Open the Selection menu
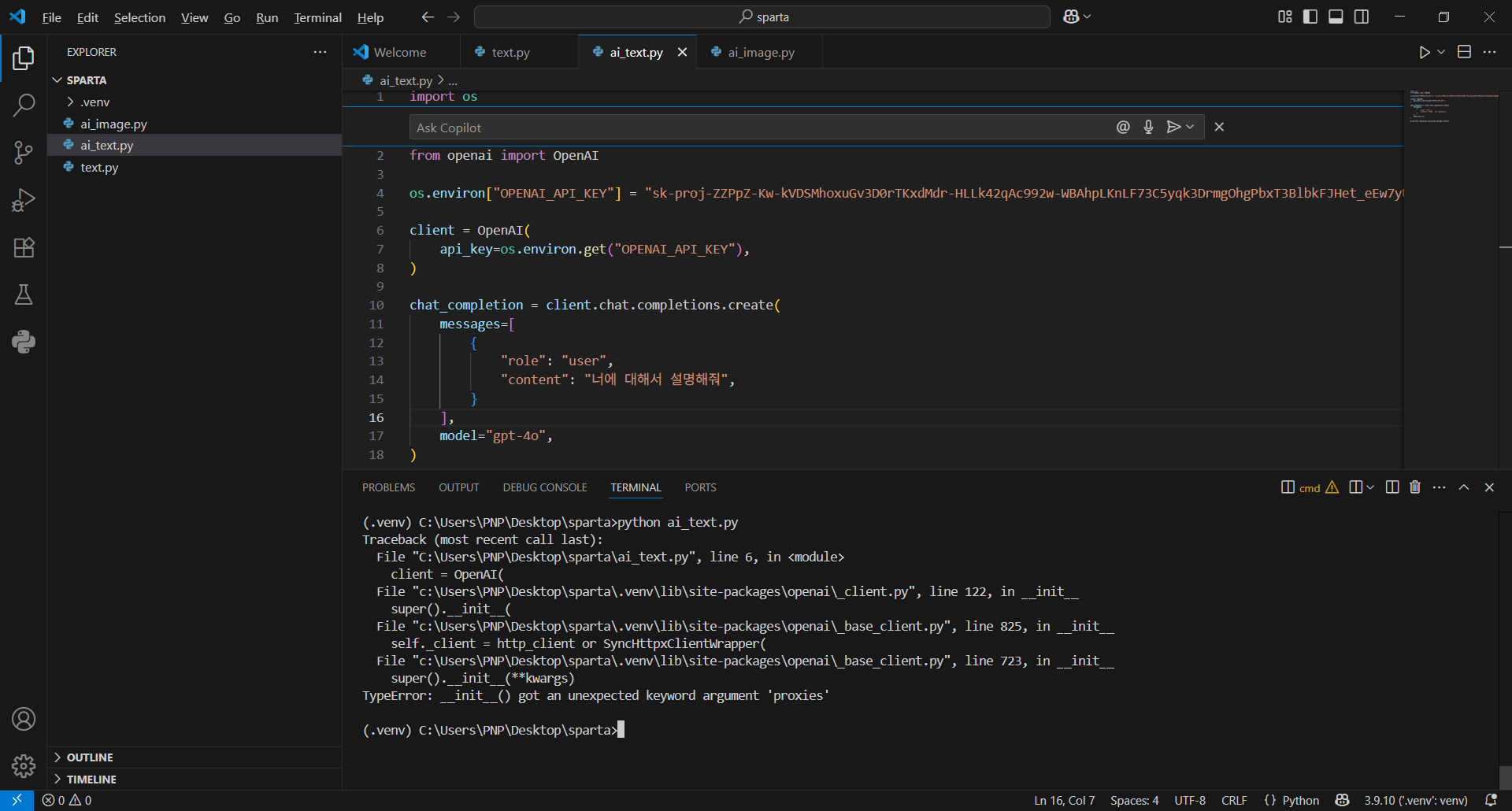1512x811 pixels. [139, 17]
